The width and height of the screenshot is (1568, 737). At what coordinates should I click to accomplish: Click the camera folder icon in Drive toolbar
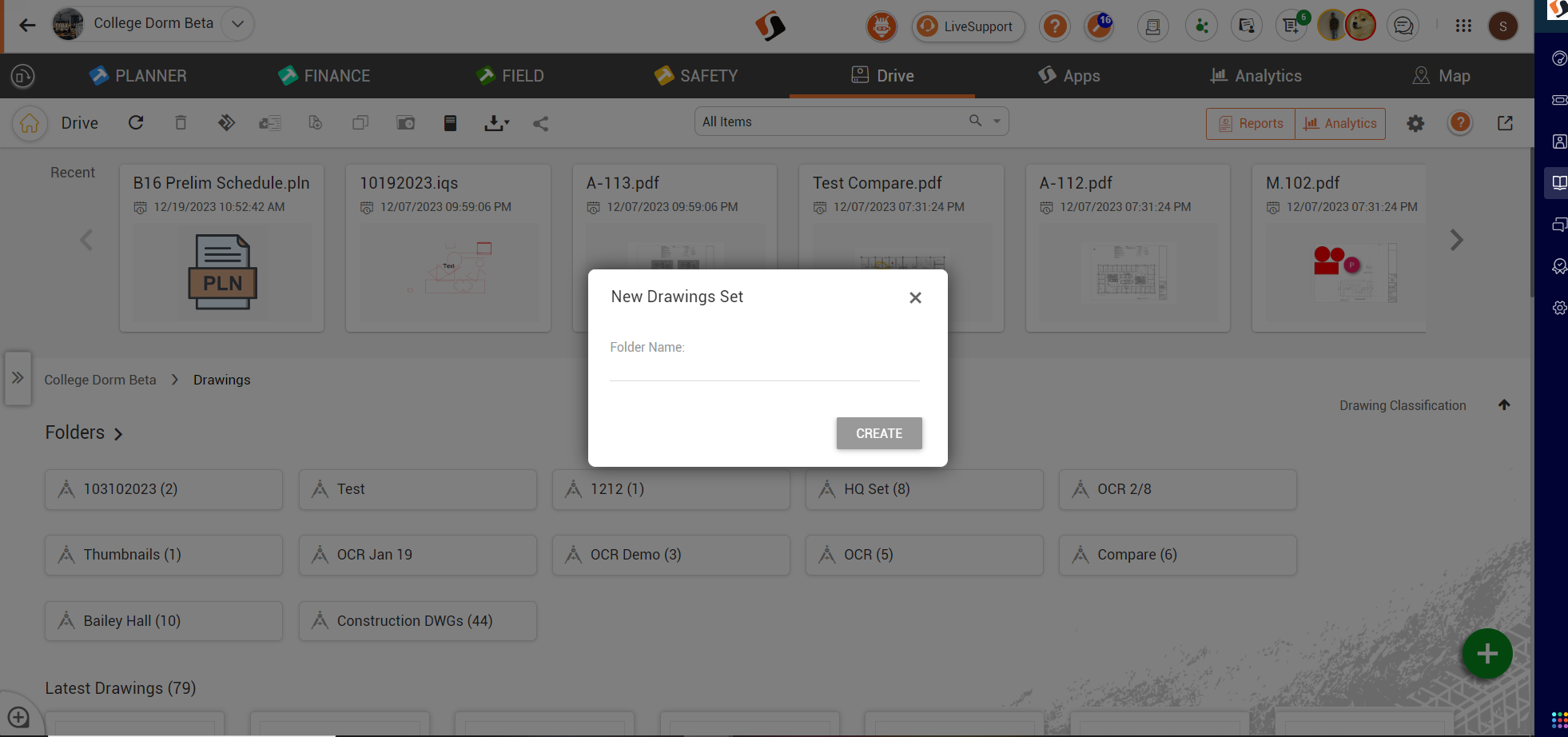coord(406,122)
